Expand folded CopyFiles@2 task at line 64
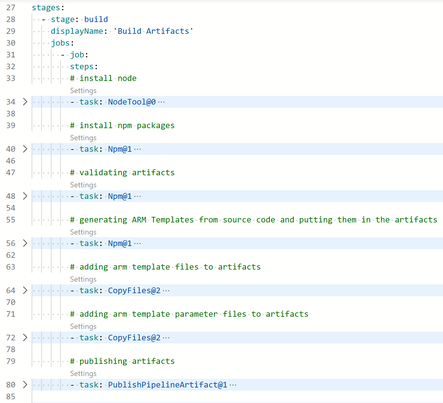Viewport: 443px width, 403px height. [x=25, y=290]
